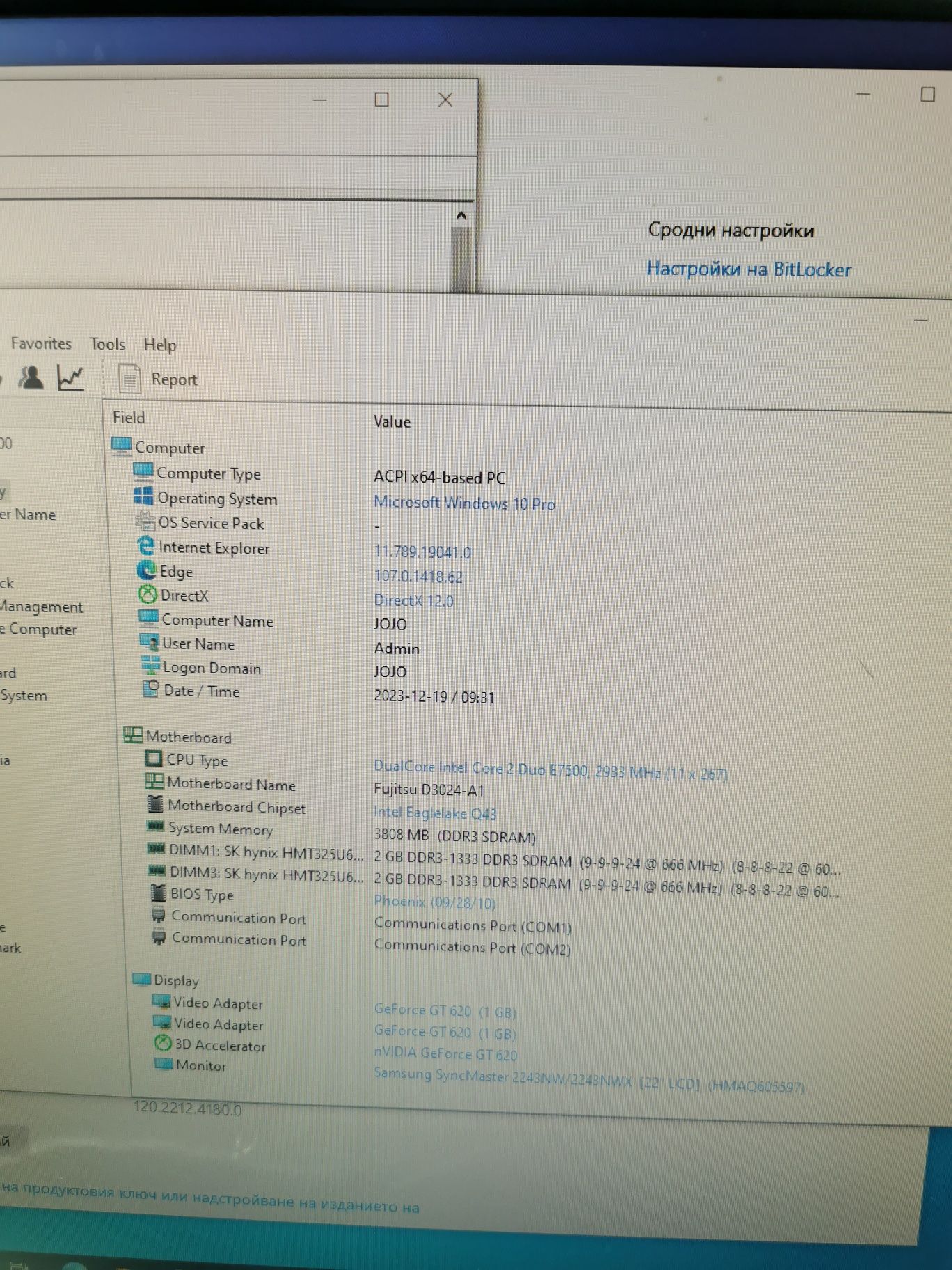Click the BIOS Type chip icon
The height and width of the screenshot is (1270, 952).
[x=158, y=892]
